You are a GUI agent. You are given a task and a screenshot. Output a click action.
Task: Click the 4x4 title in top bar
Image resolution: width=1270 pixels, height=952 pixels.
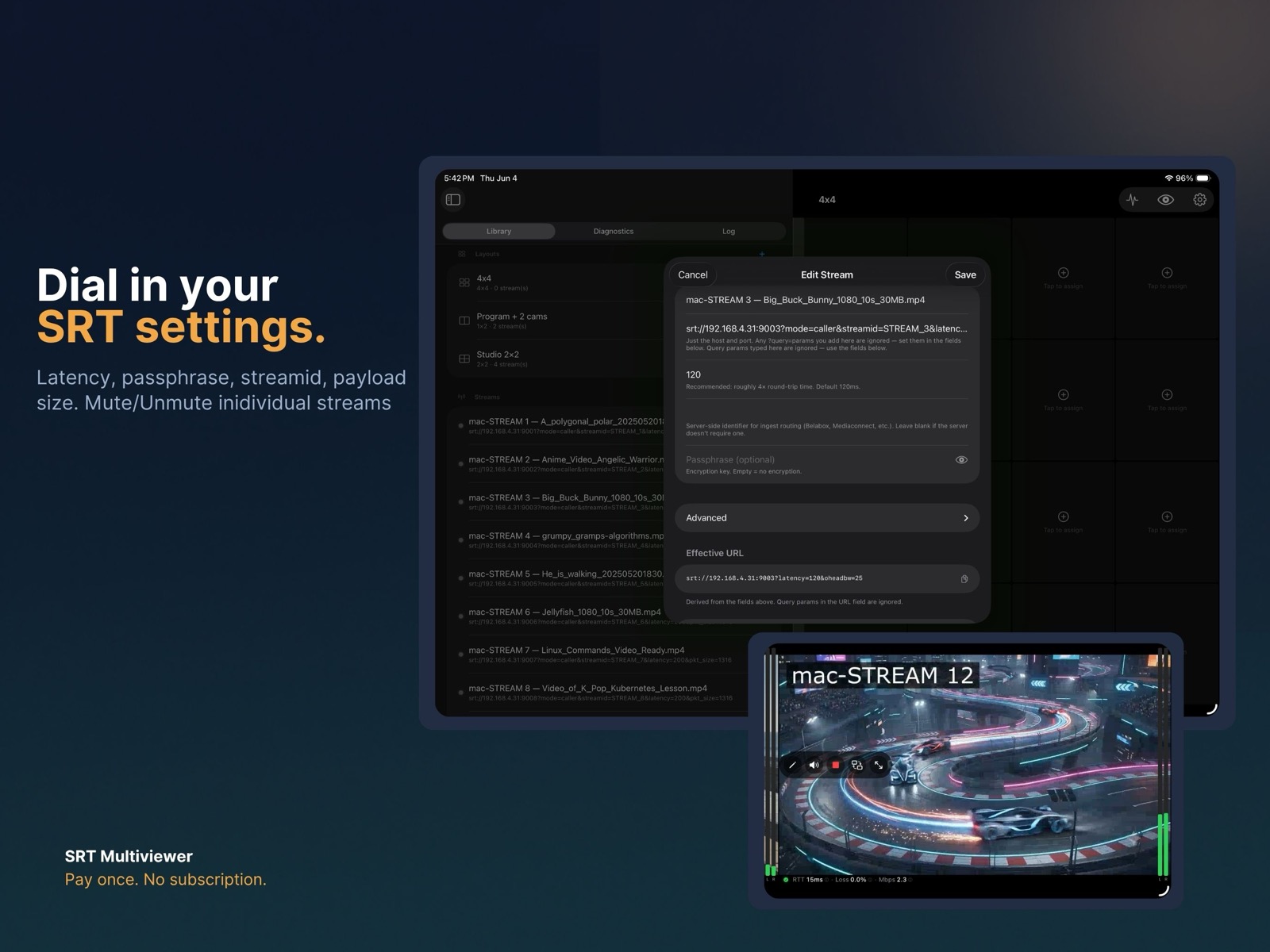827,200
